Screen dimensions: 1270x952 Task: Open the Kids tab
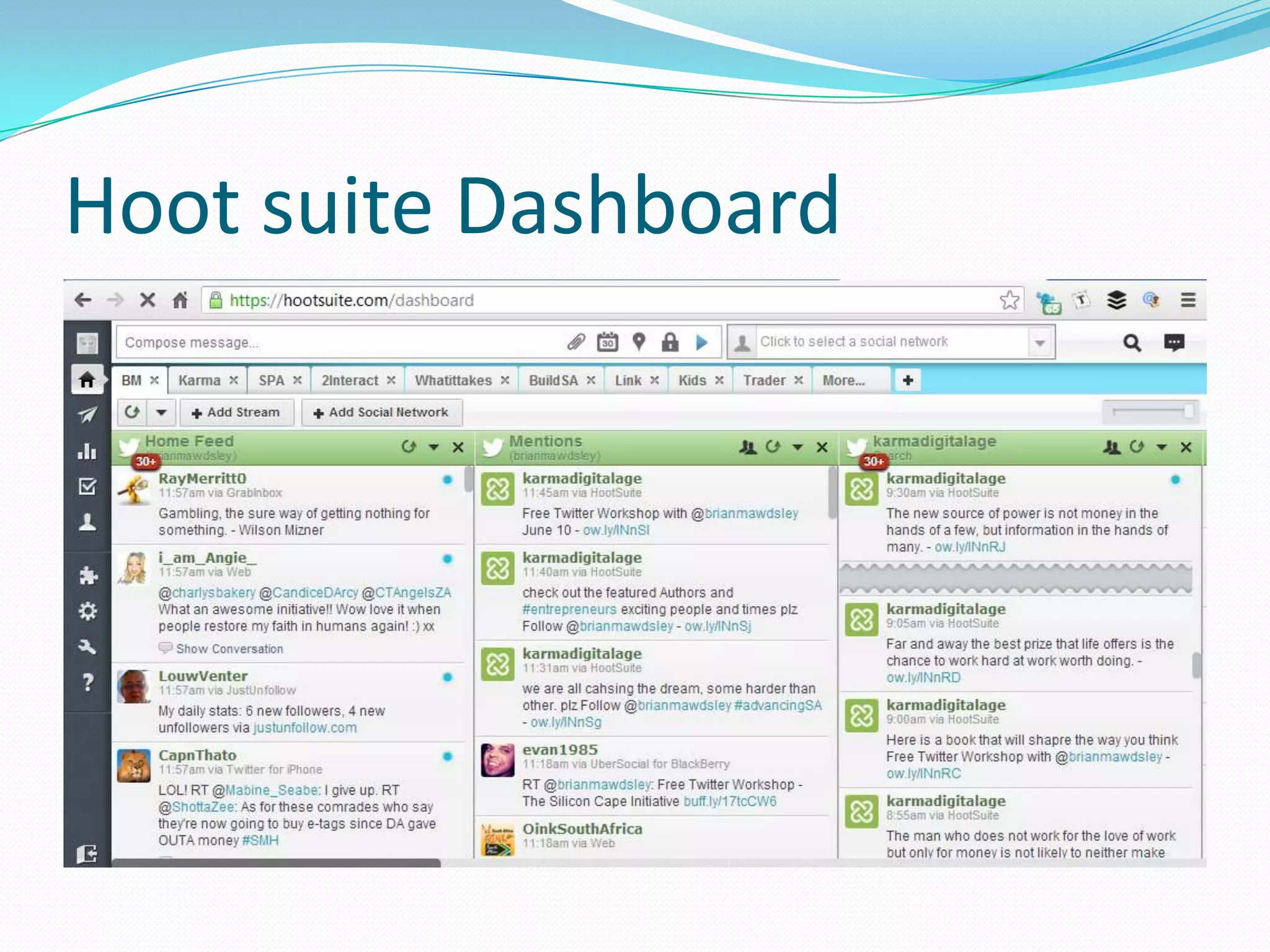692,381
